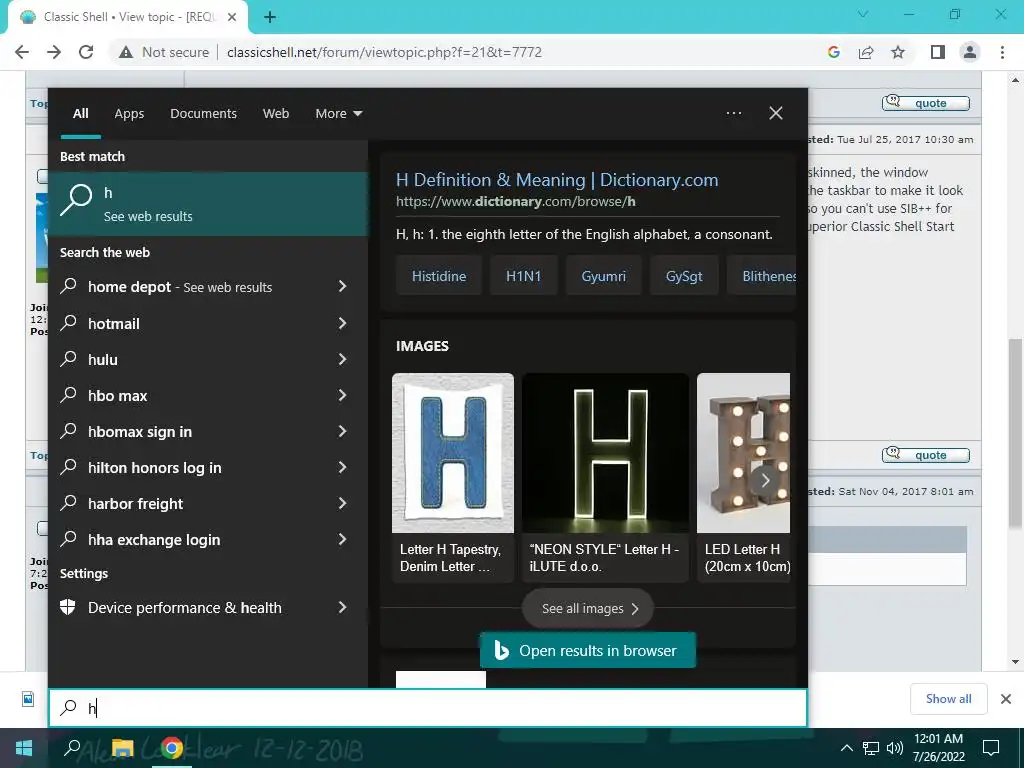Click the downloaded file icon in download bar

click(x=28, y=699)
